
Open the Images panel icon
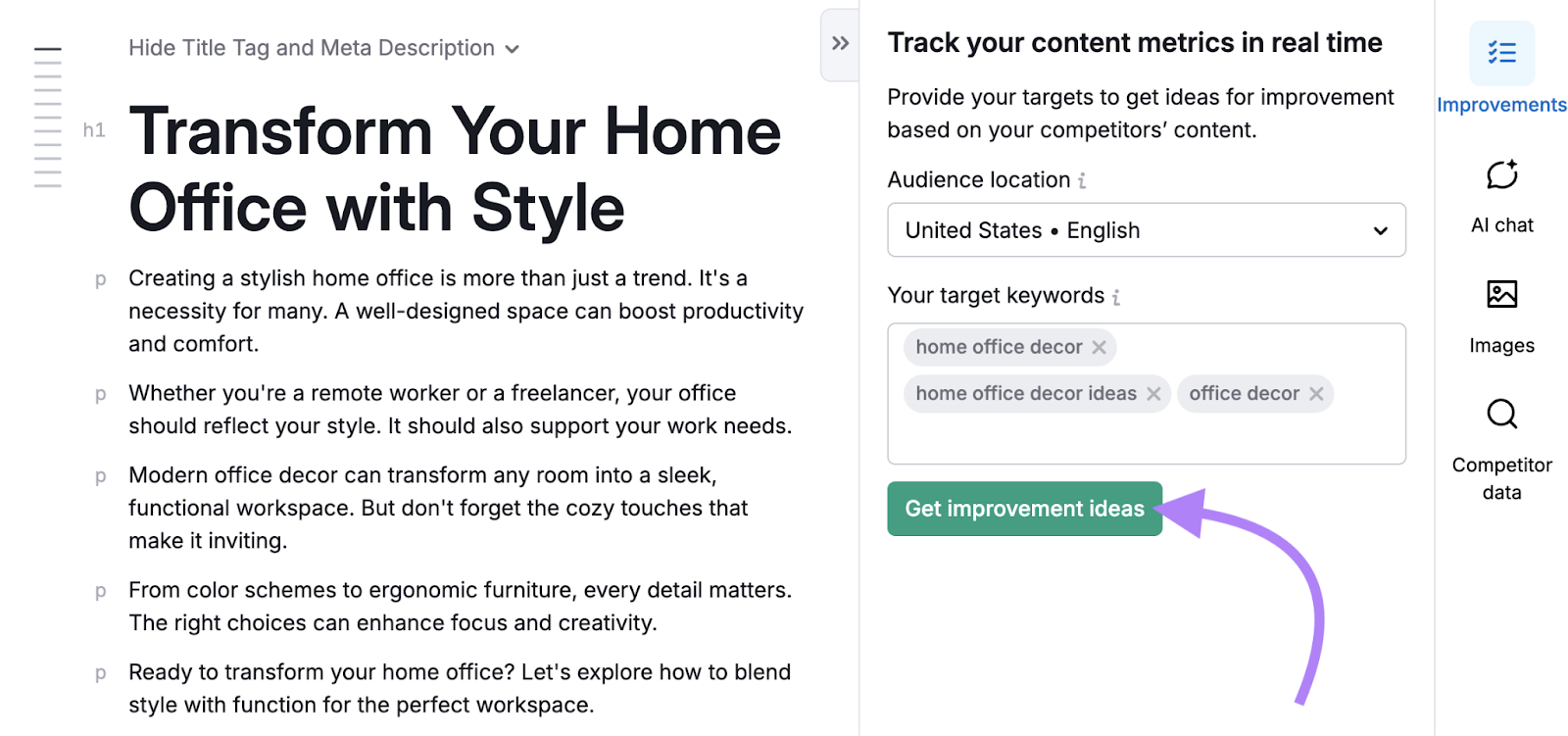[1500, 294]
